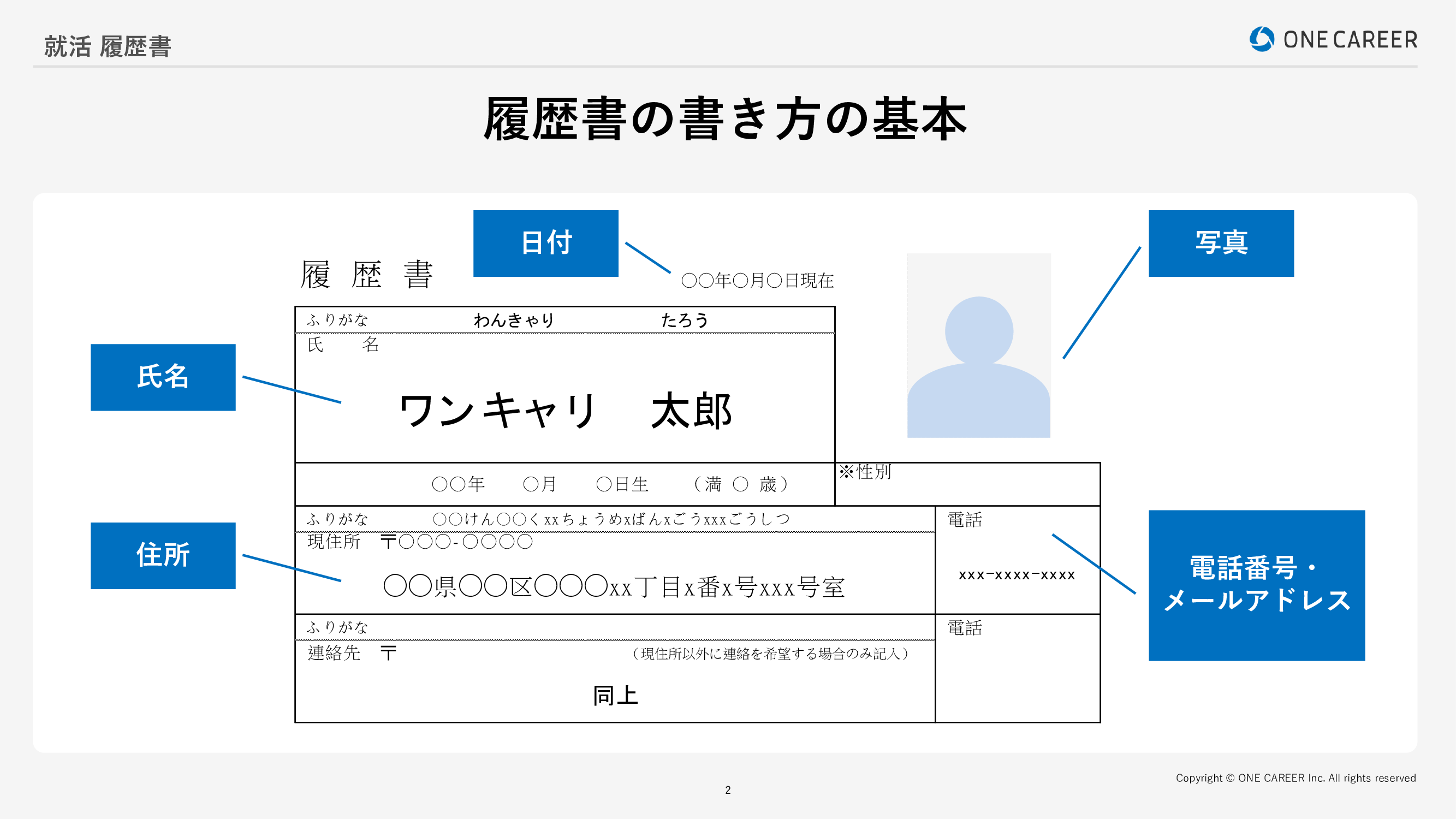Click the 履歴書の書き方の基本 main title

pos(726,118)
